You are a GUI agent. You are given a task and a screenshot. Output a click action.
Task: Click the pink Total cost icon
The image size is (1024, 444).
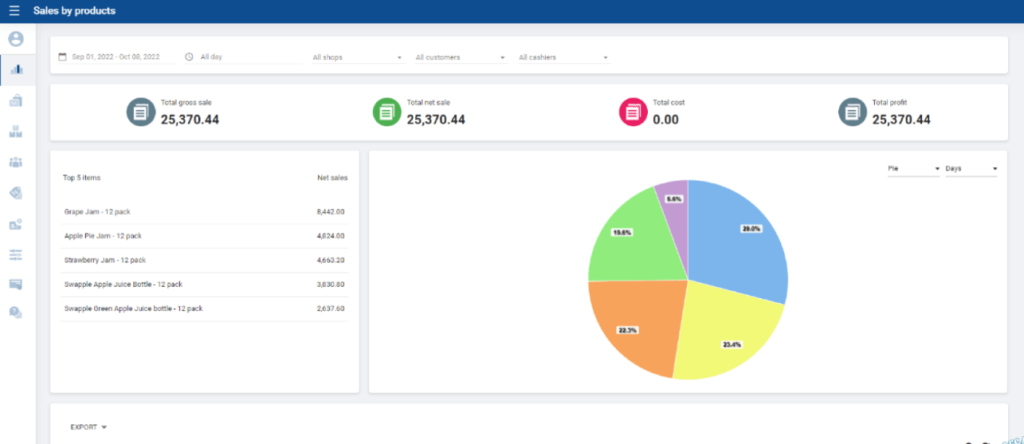(633, 113)
